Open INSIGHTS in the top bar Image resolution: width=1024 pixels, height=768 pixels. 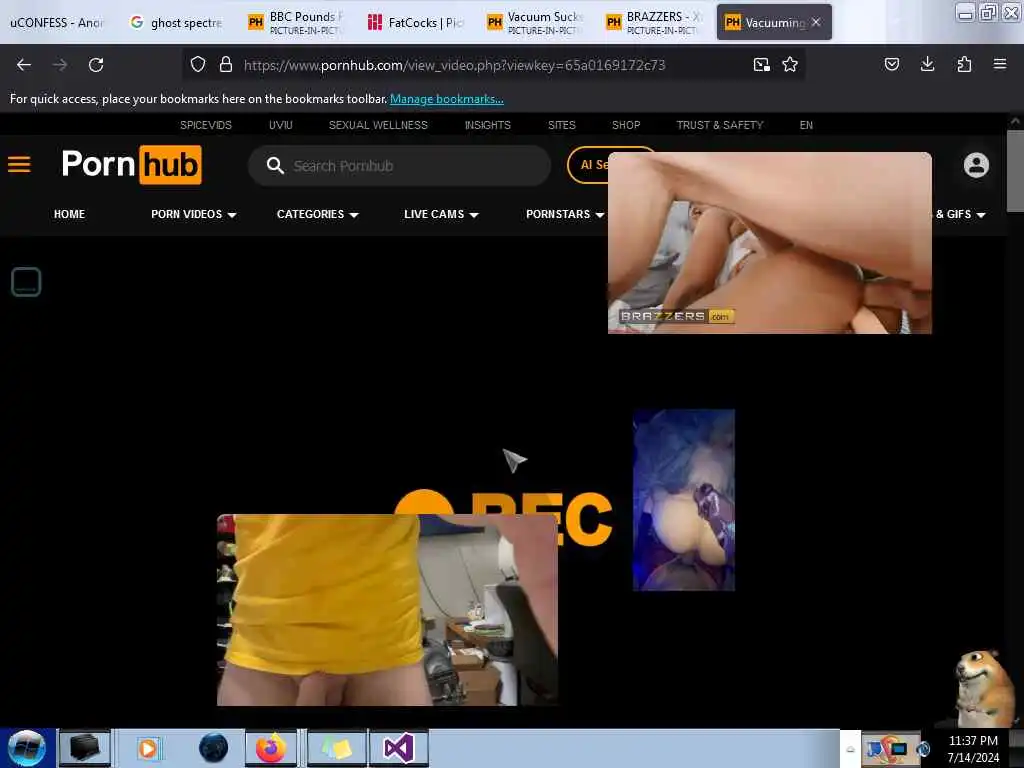[488, 125]
